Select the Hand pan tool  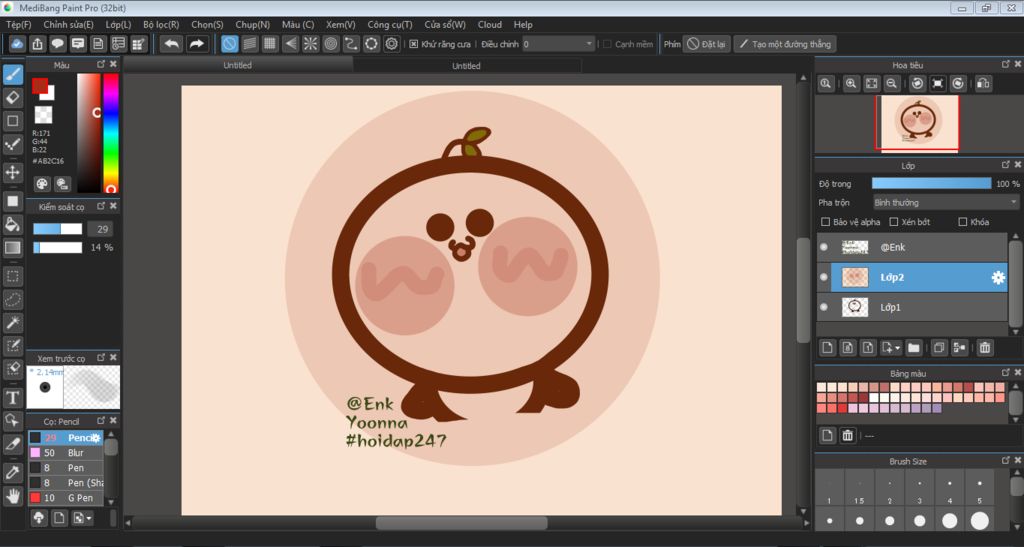12,496
